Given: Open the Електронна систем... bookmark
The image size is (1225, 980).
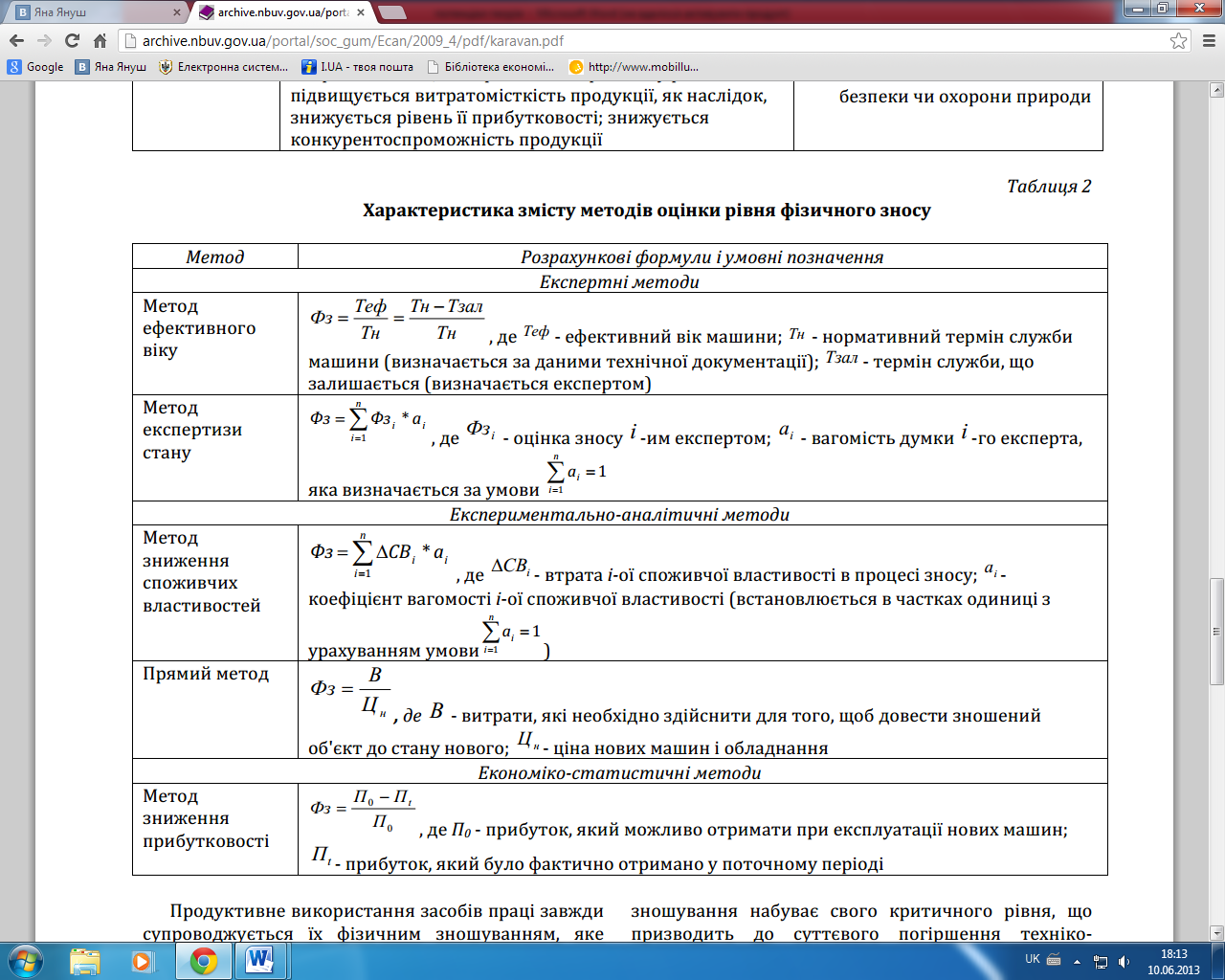Looking at the screenshot, I should point(223,67).
